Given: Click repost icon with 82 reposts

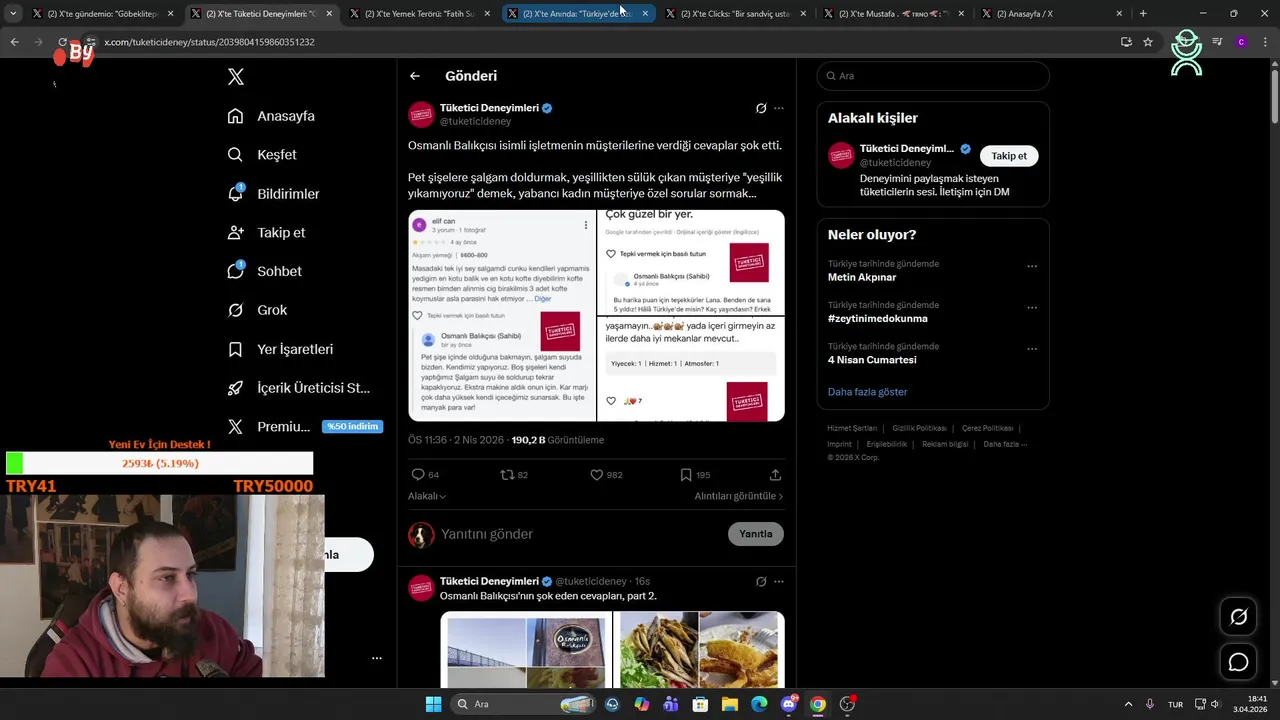Looking at the screenshot, I should pos(514,475).
